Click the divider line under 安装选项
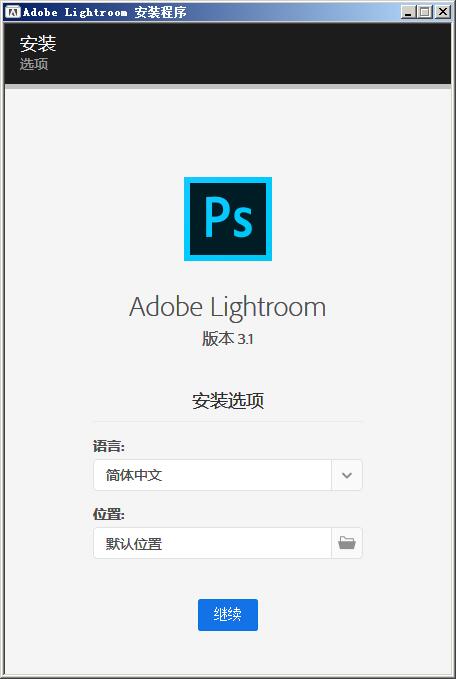The height and width of the screenshot is (679, 456). point(228,420)
